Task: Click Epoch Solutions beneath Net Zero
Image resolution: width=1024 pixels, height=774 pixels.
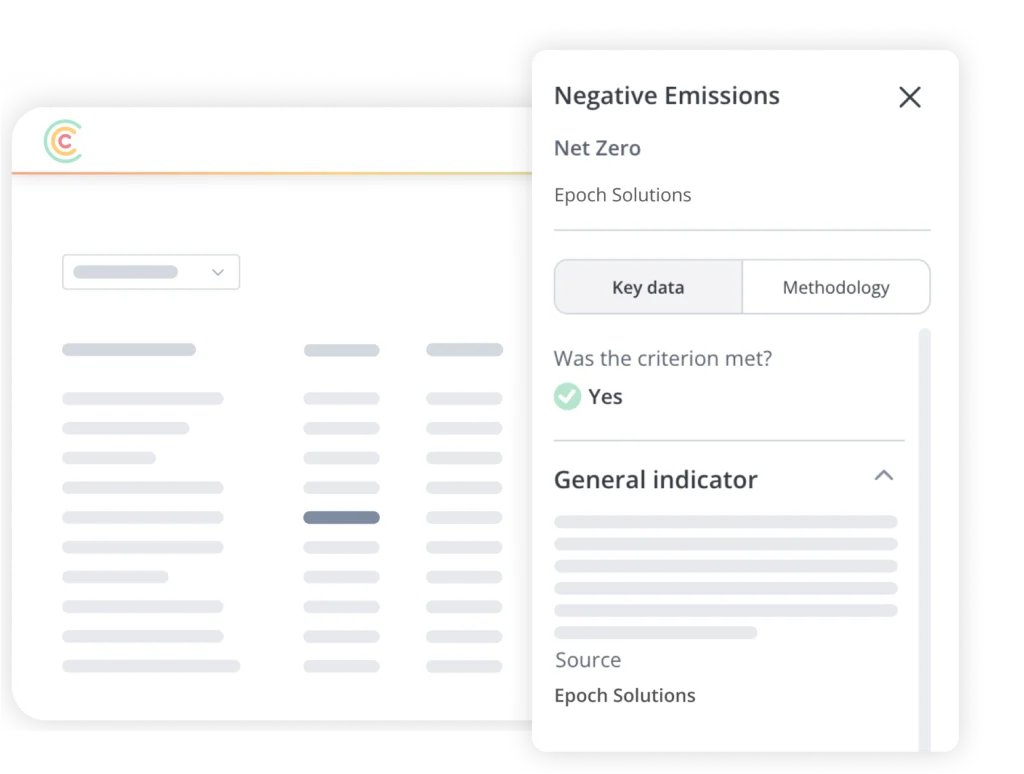Action: click(622, 195)
